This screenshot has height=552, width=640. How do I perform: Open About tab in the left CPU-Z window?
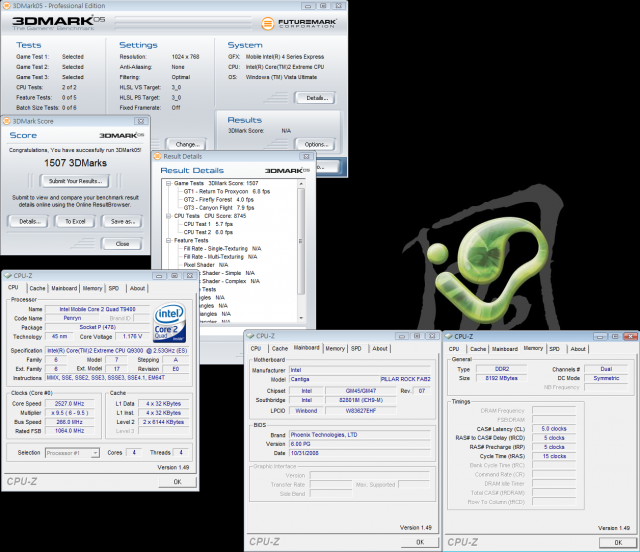137,288
